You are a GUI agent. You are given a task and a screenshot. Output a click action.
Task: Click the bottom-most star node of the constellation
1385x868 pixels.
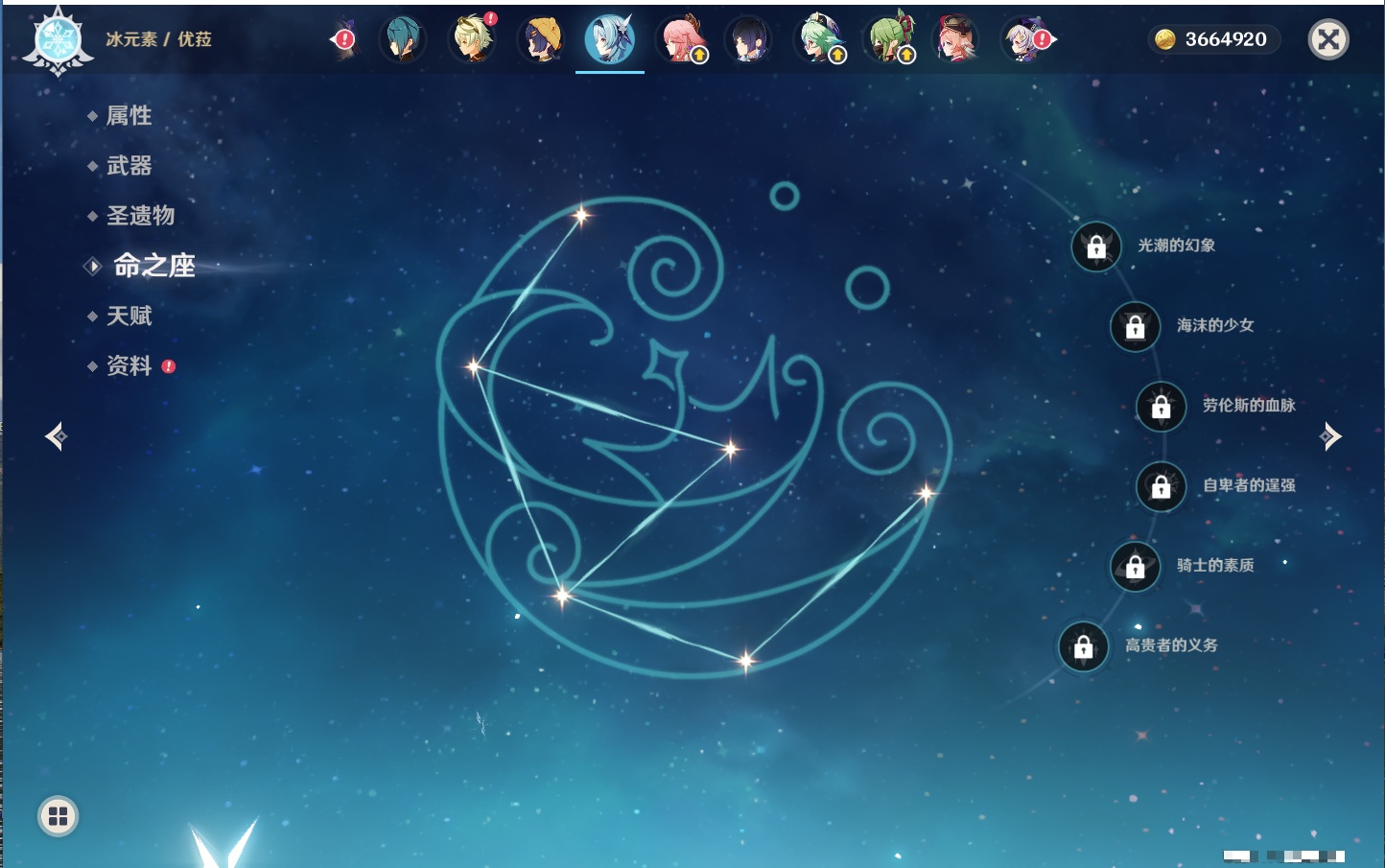coord(746,660)
